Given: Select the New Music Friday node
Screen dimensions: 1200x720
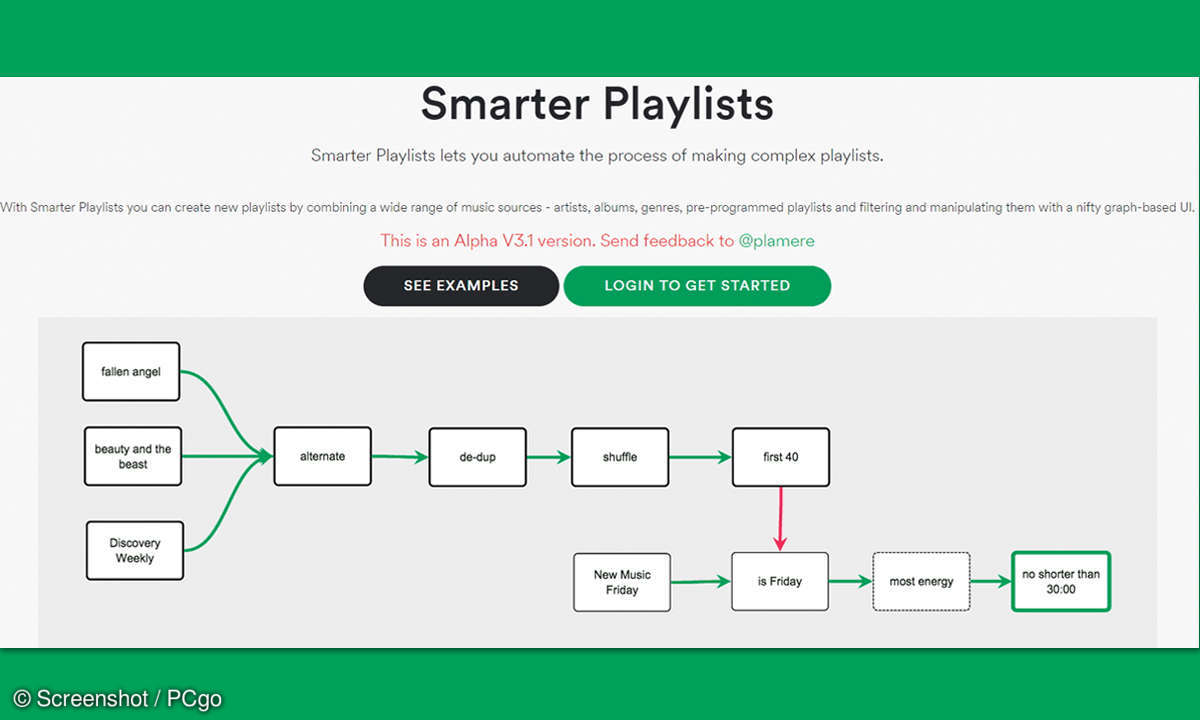Looking at the screenshot, I should point(622,582).
